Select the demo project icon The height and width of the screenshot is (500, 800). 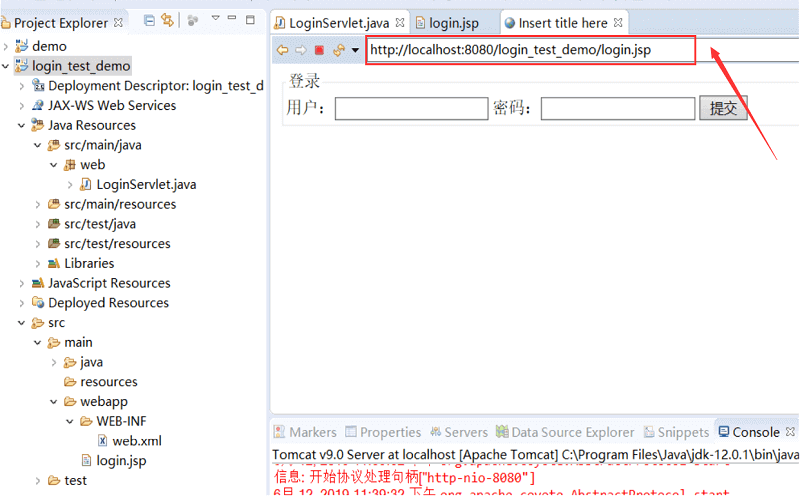21,46
